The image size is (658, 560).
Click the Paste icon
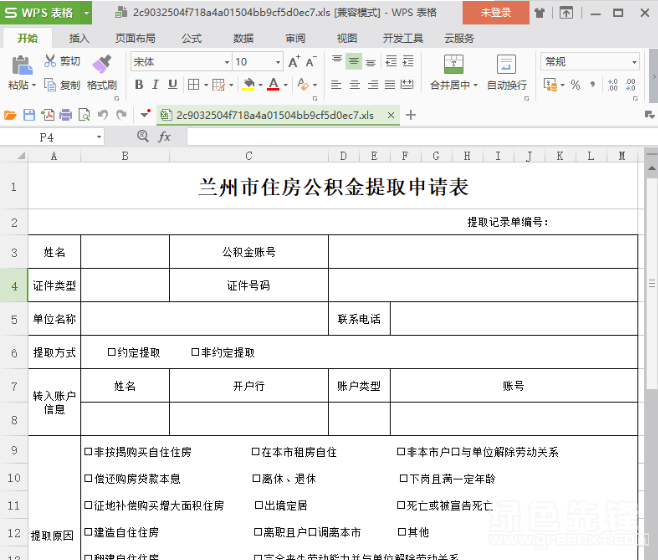coord(22,65)
